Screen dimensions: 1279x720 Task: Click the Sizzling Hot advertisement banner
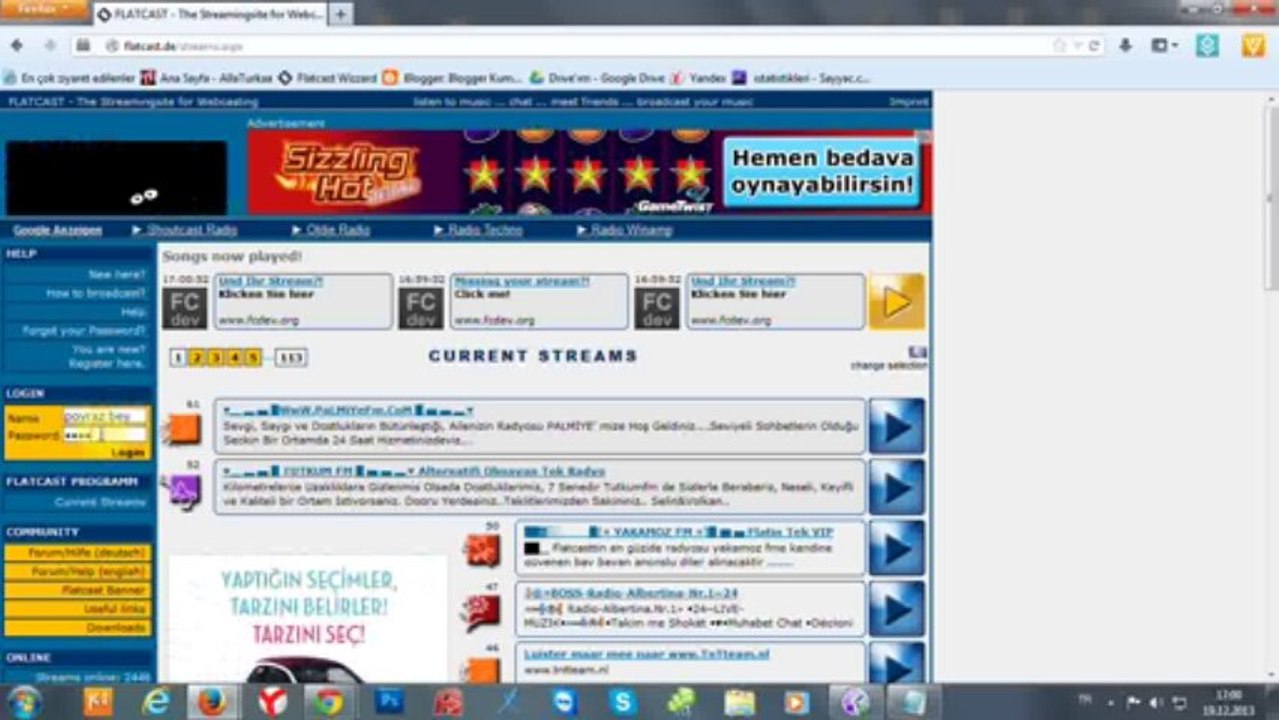point(589,172)
